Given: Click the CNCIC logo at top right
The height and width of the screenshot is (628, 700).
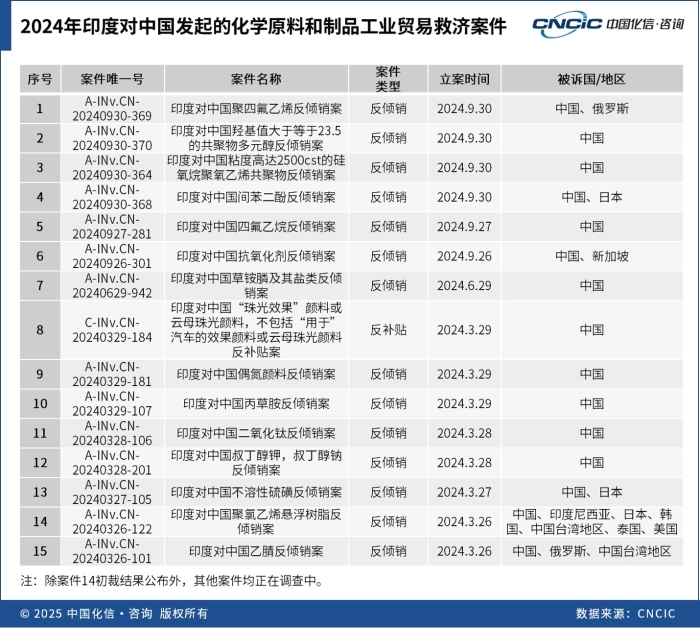Looking at the screenshot, I should pos(608,24).
